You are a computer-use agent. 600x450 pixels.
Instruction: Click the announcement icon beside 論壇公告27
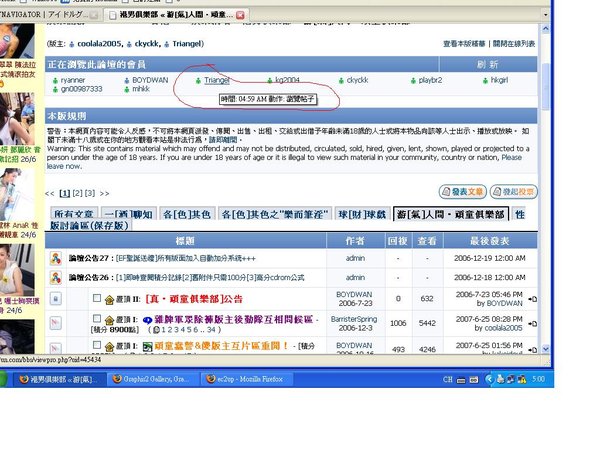click(56, 257)
